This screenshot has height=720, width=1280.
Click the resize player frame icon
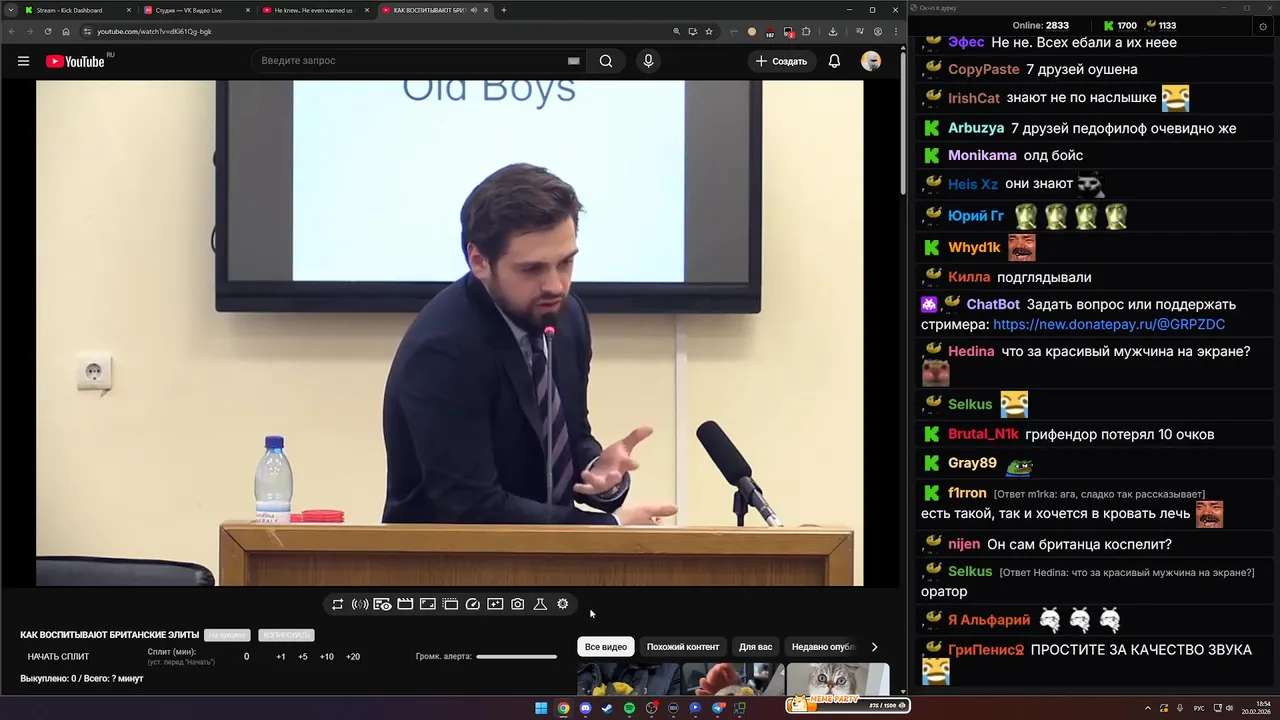coord(427,604)
